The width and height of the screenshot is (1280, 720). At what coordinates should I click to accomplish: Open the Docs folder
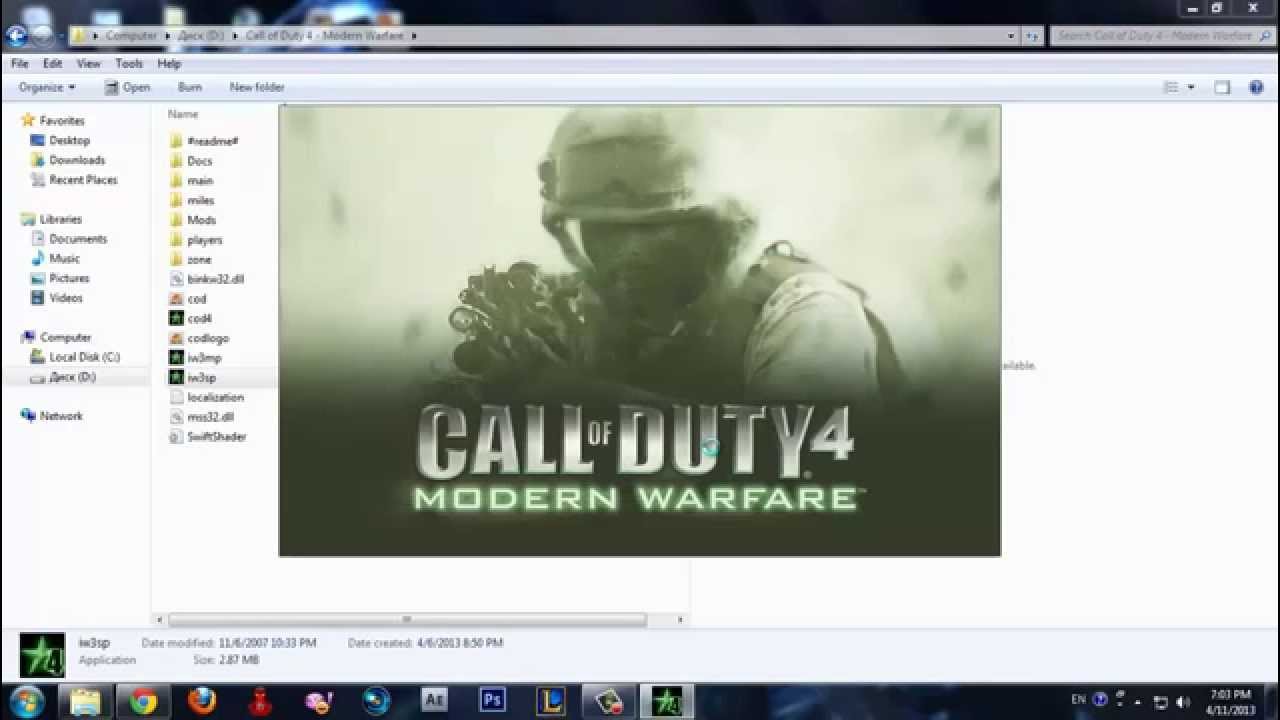click(x=191, y=161)
